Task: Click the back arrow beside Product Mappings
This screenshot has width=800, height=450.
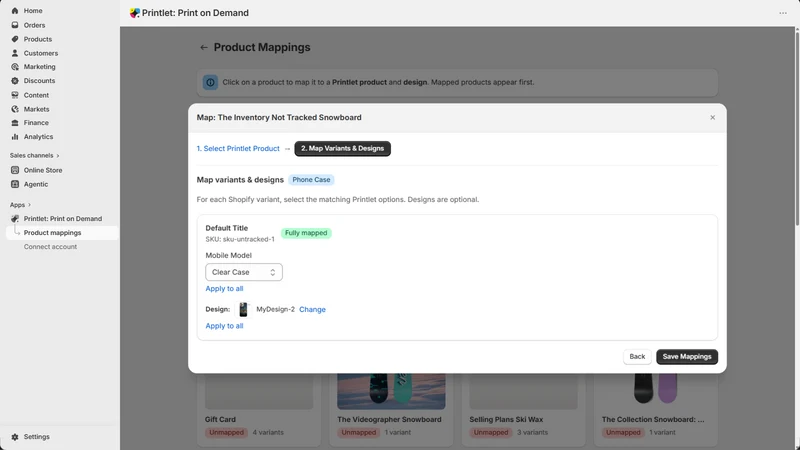Action: coord(204,47)
